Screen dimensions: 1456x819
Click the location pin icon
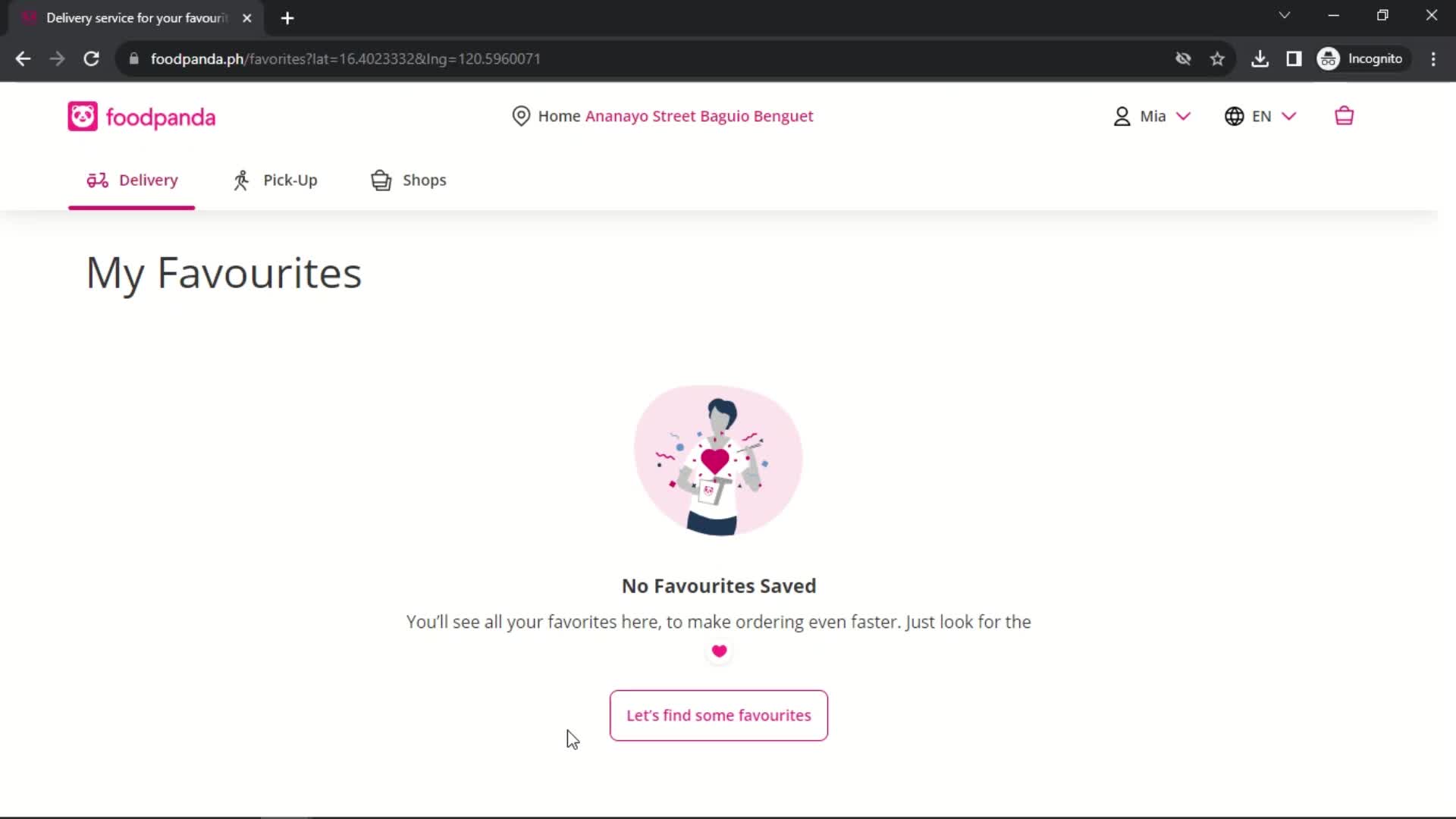pos(520,116)
